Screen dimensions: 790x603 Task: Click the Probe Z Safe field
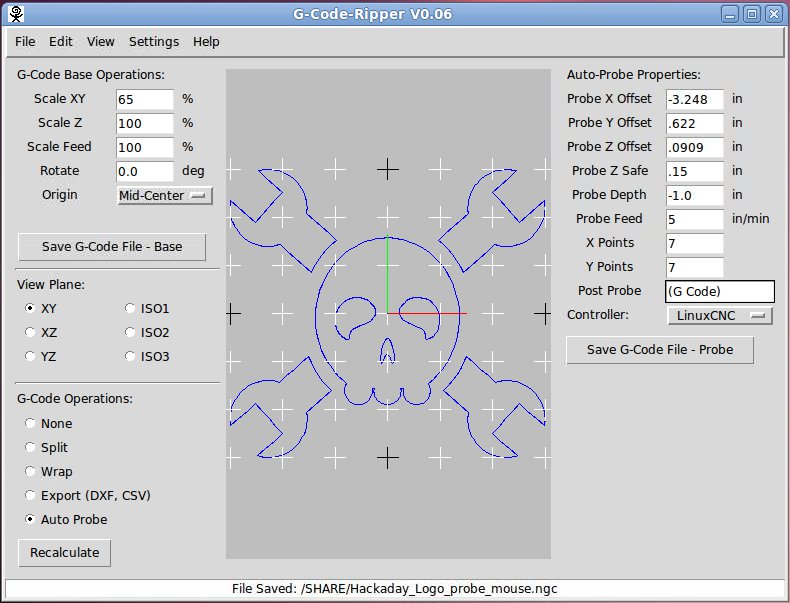click(x=695, y=171)
